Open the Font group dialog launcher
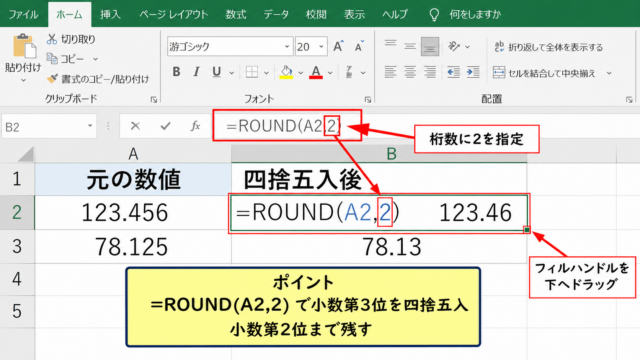Screen dimensions: 640x360 tap(368, 100)
